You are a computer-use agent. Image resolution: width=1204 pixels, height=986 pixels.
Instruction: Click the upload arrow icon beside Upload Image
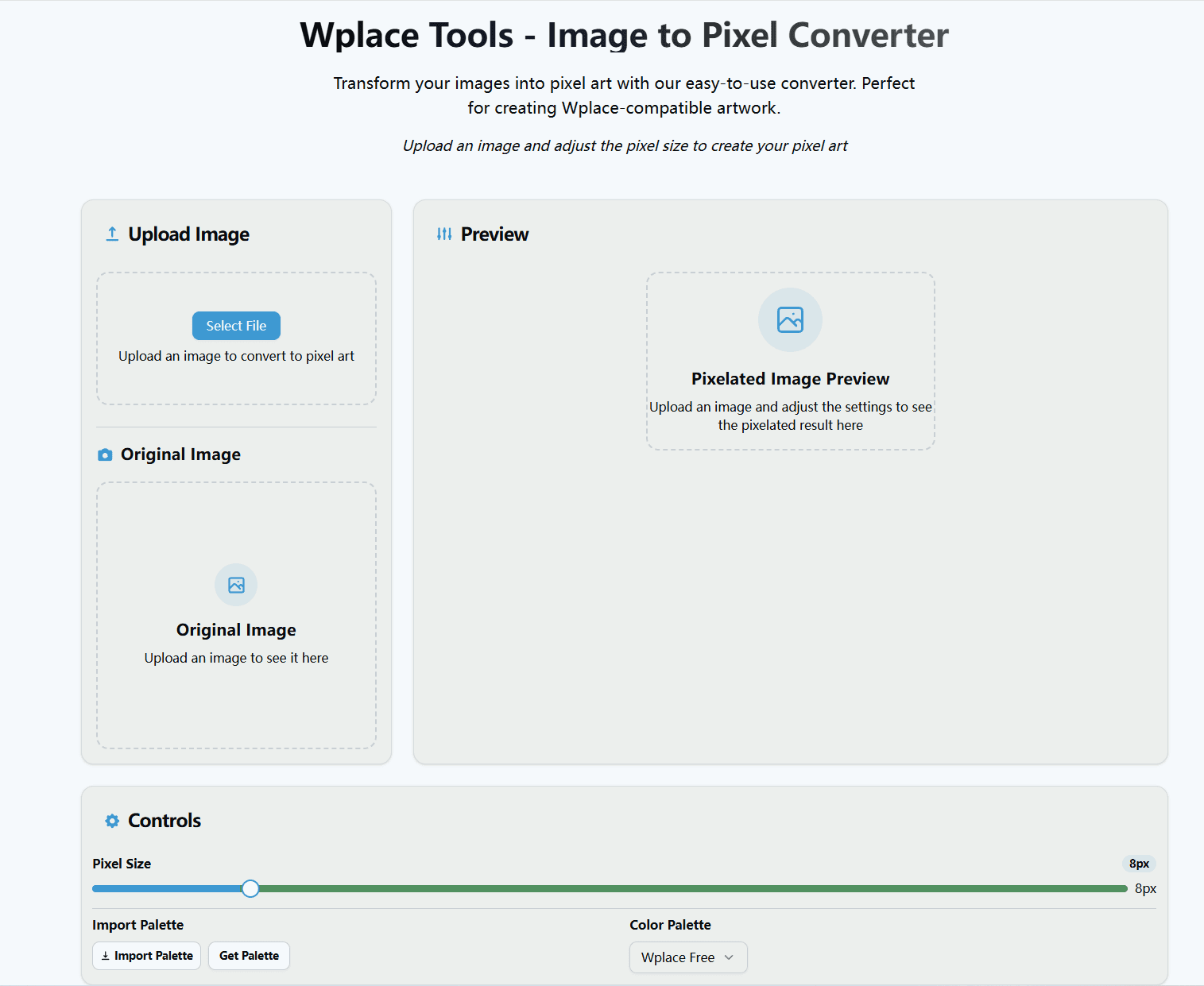click(x=111, y=233)
